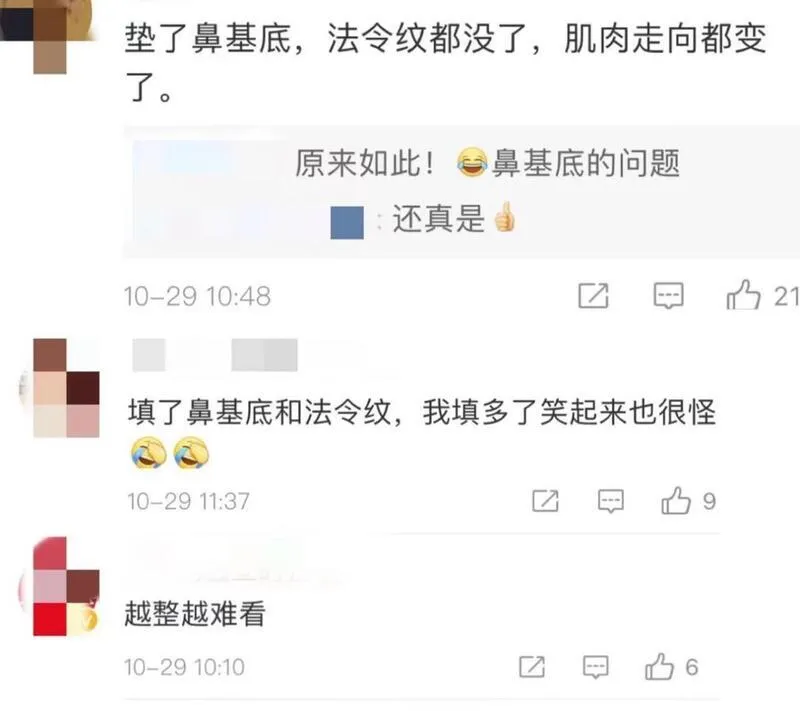Viewport: 800px width, 711px height.
Task: Share the comment posted at 10-29 10:10
Action: (x=532, y=667)
